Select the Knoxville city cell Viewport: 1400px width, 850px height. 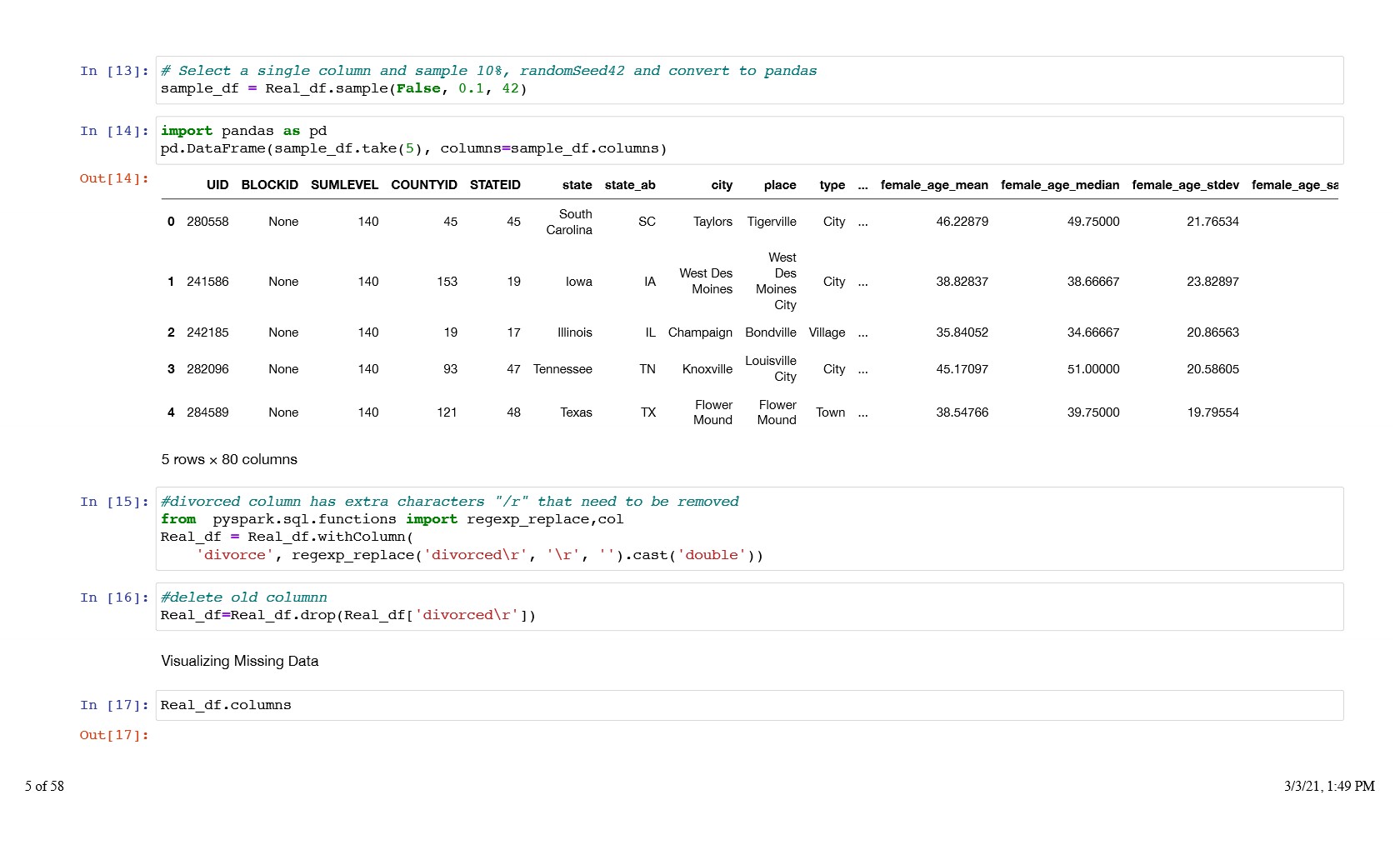coord(707,369)
